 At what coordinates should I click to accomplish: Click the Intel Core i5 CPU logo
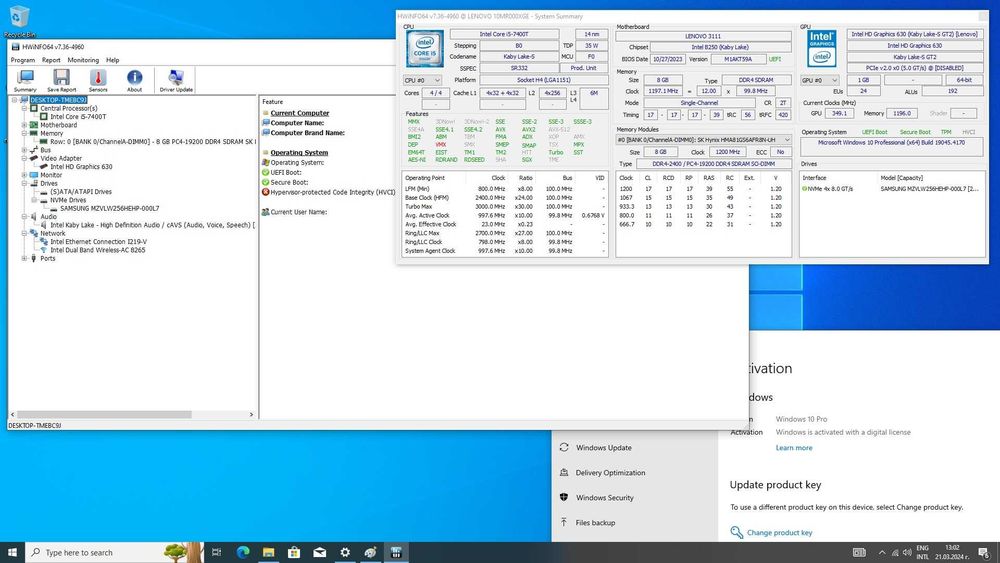tap(425, 48)
